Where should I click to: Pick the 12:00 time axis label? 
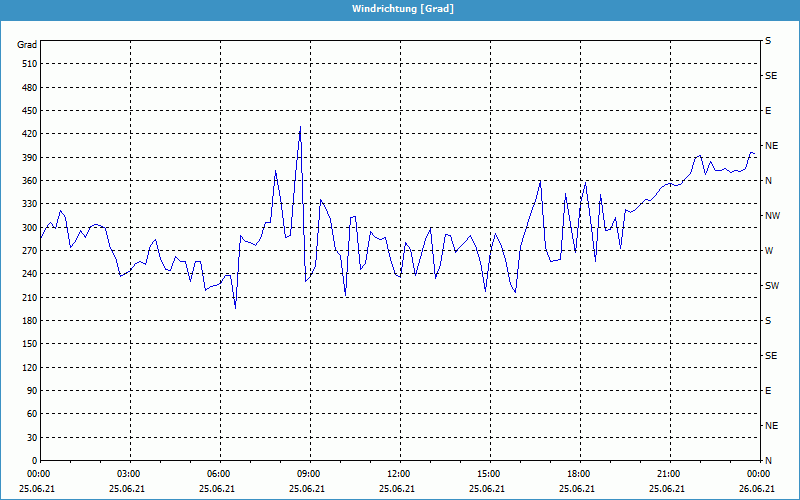399,474
